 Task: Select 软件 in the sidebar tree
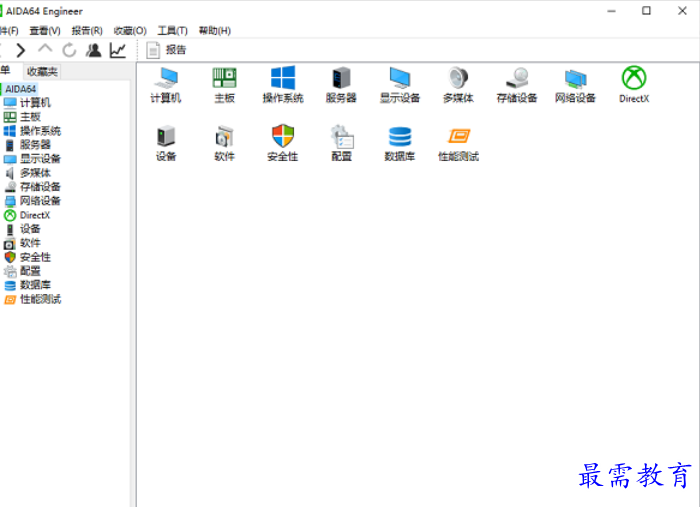tap(22, 243)
